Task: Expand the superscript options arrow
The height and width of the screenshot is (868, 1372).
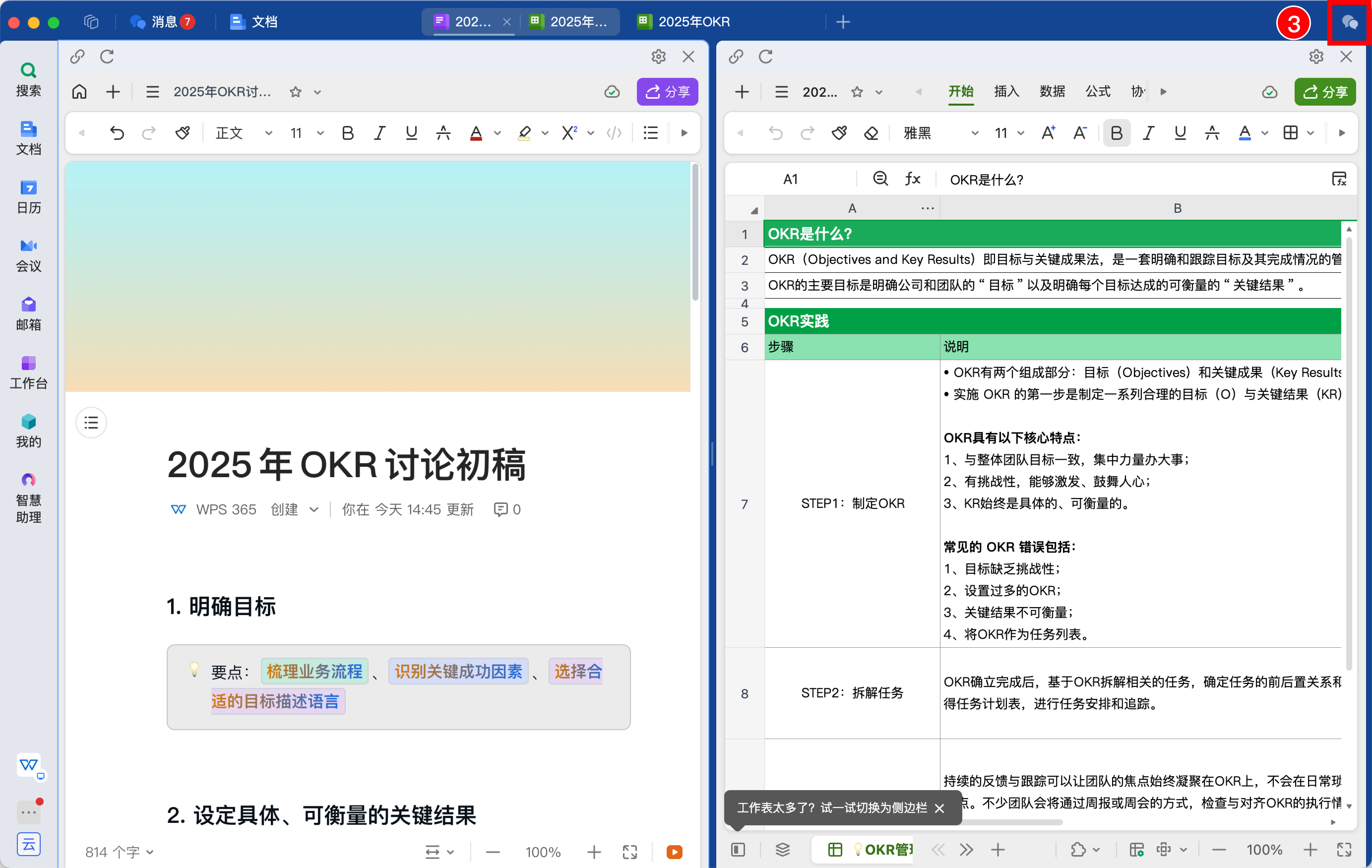Action: (x=591, y=133)
